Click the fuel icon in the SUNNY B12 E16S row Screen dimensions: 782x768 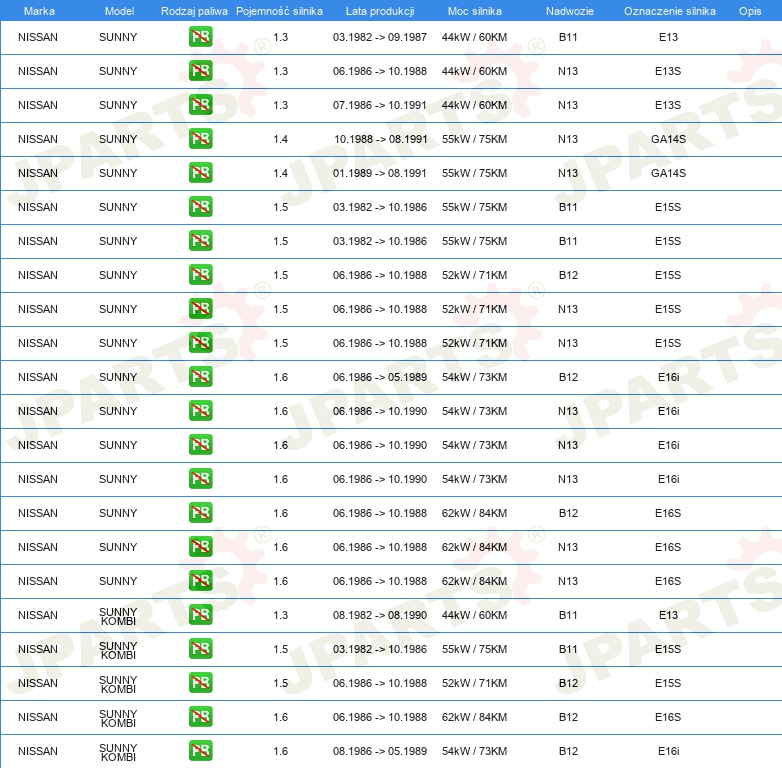click(x=200, y=513)
